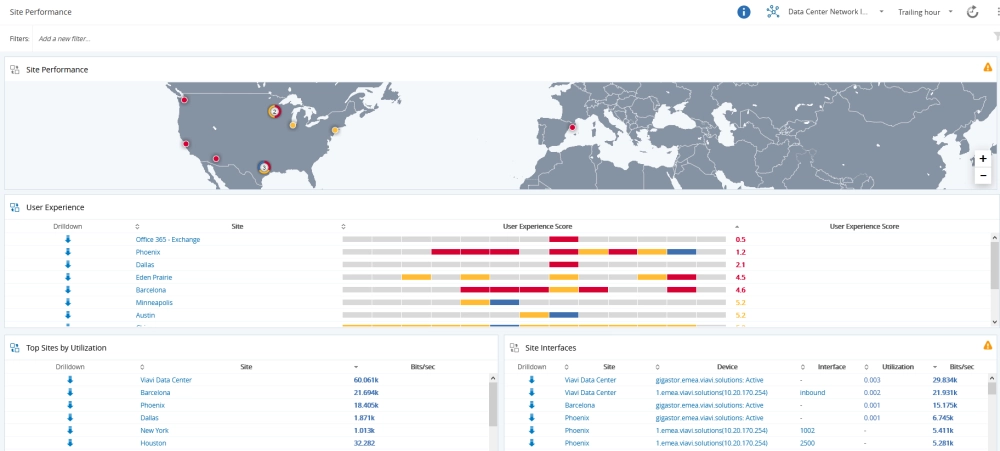Add a new filter in the filter field
1000x451 pixels.
click(x=65, y=39)
